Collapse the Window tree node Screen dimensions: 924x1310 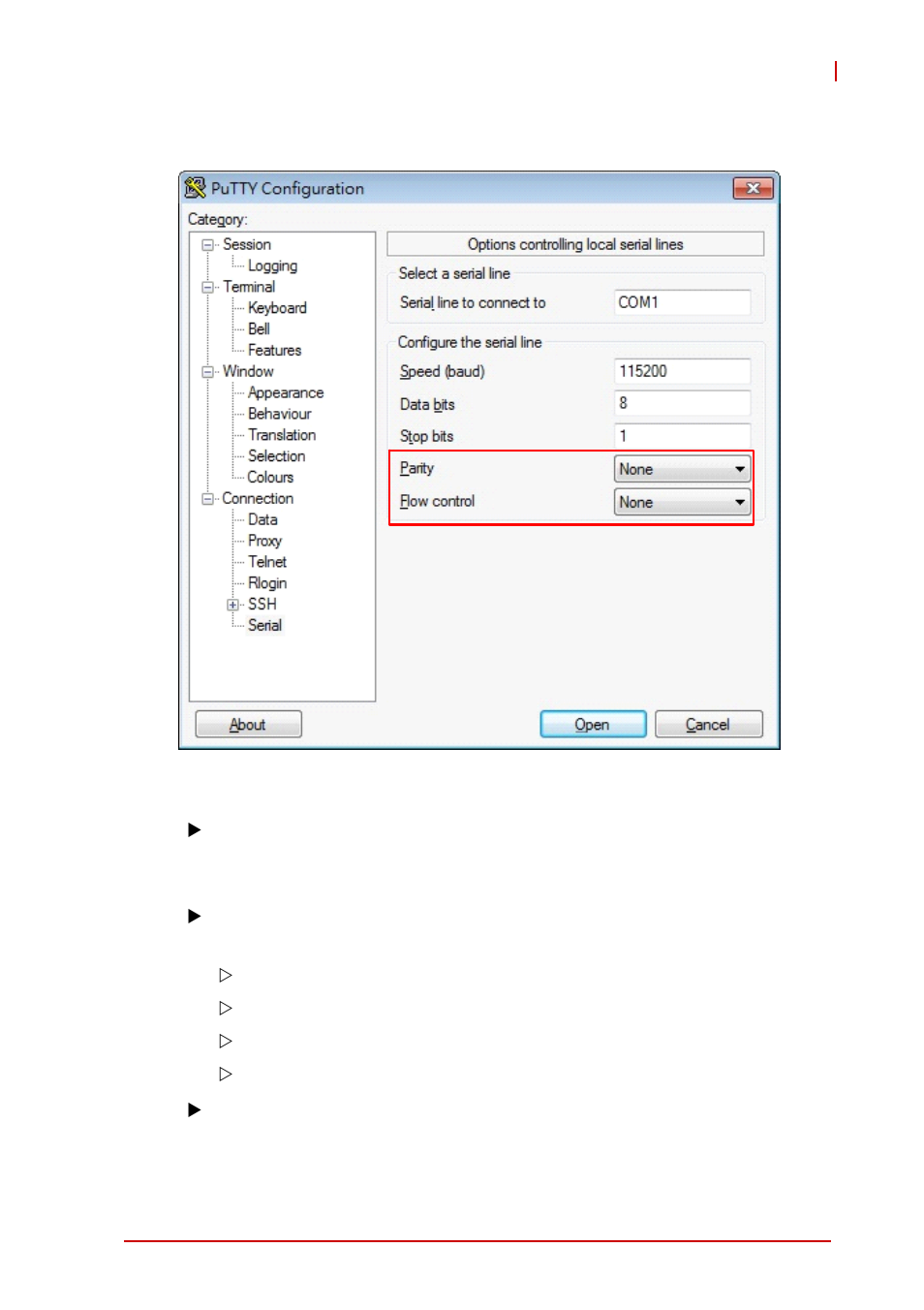207,372
